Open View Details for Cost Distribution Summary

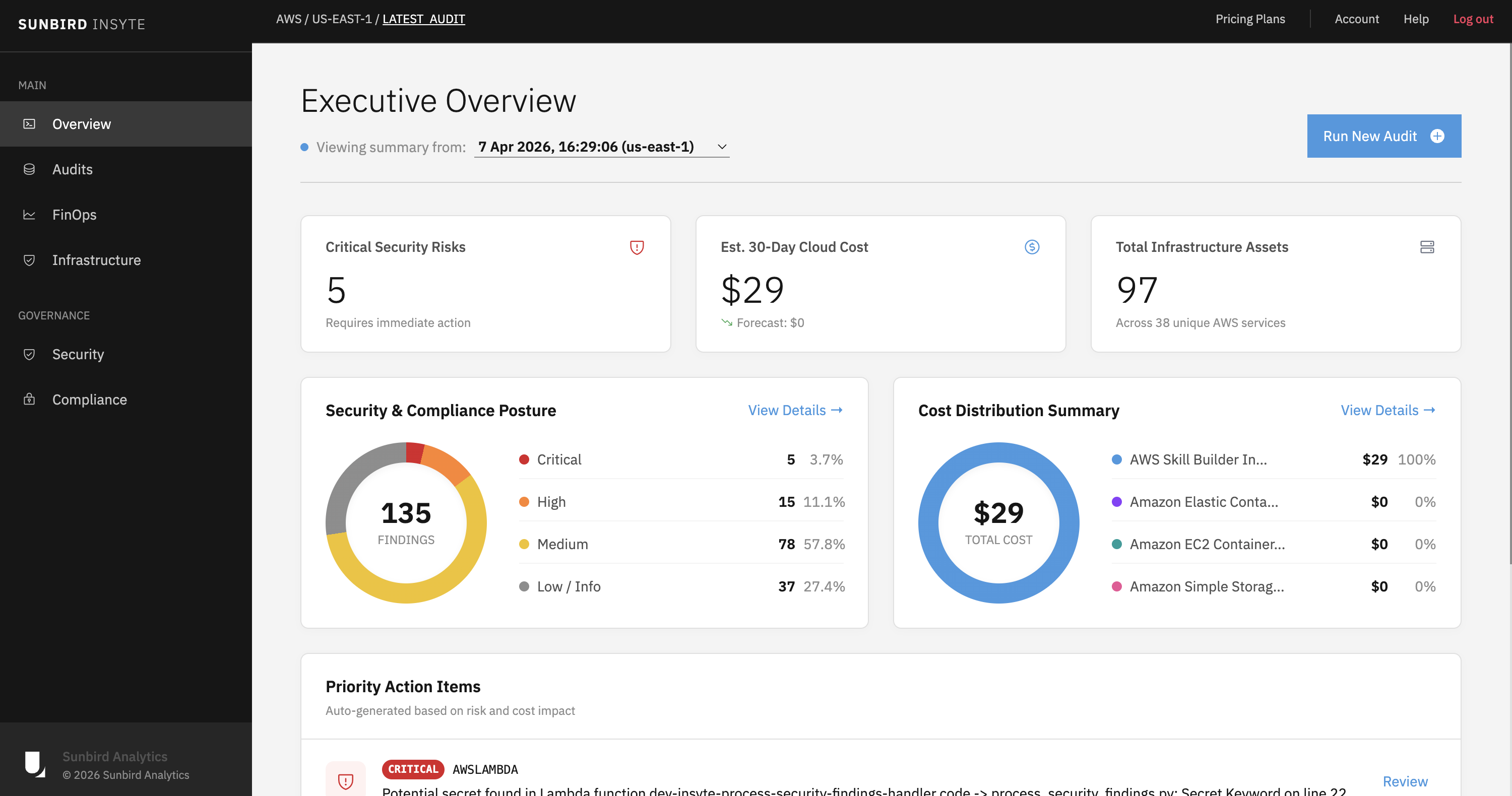point(1388,410)
